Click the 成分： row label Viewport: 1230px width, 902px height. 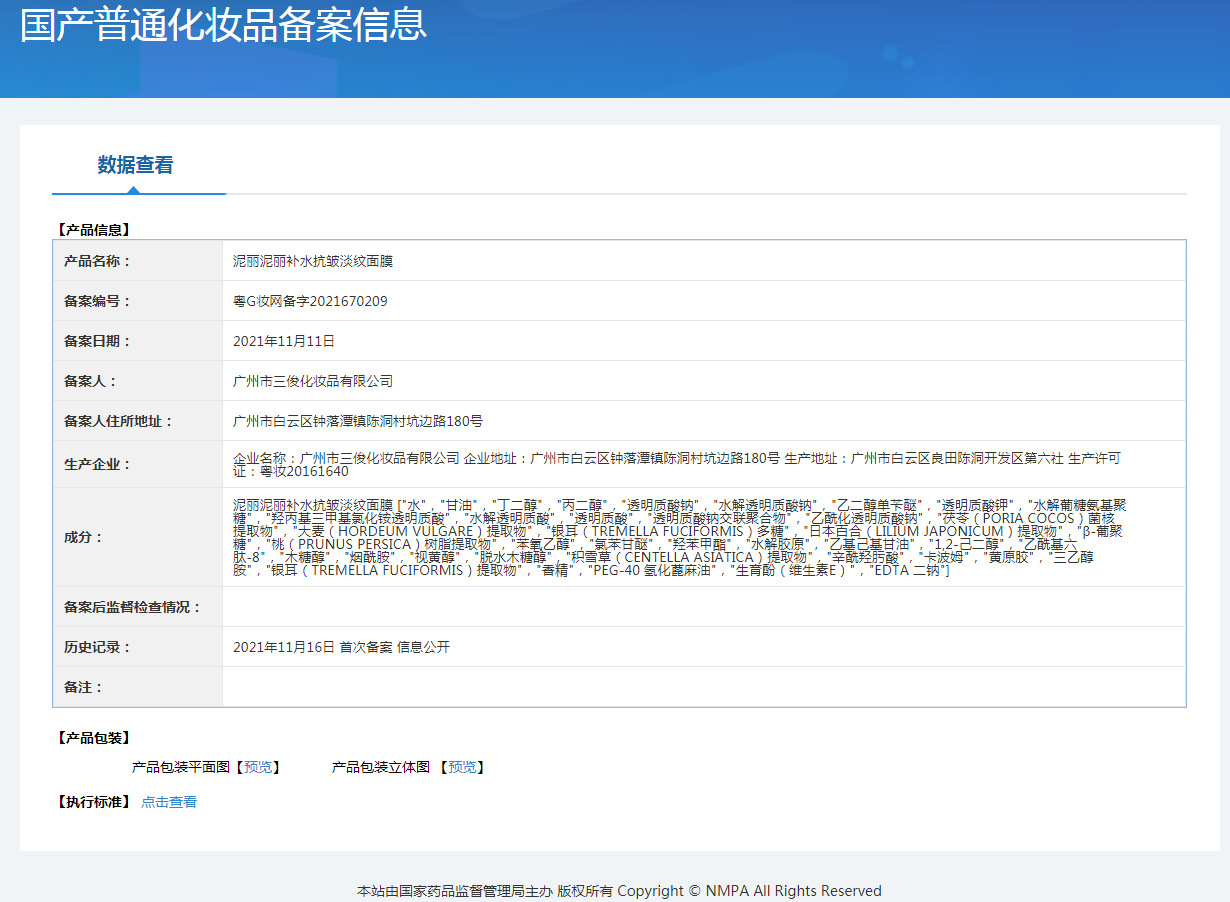(x=83, y=537)
